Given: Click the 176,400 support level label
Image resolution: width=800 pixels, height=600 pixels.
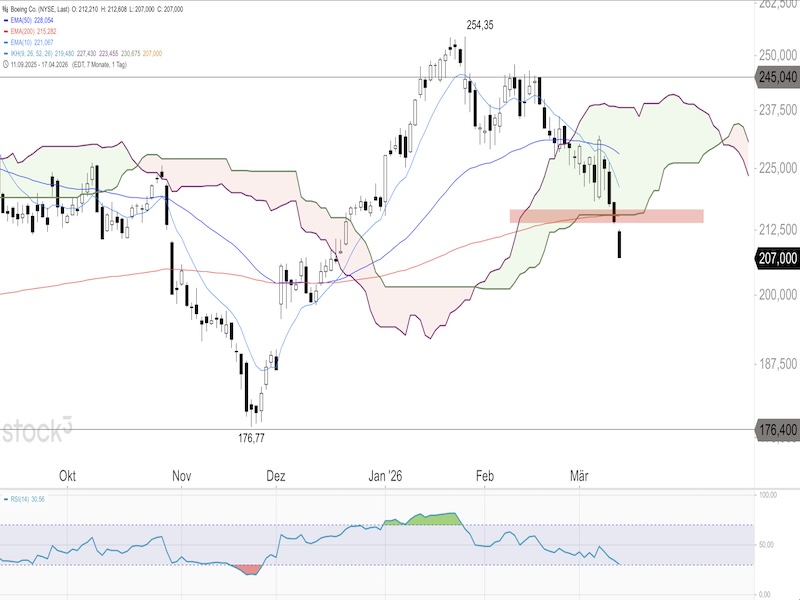Looking at the screenshot, I should (x=776, y=430).
